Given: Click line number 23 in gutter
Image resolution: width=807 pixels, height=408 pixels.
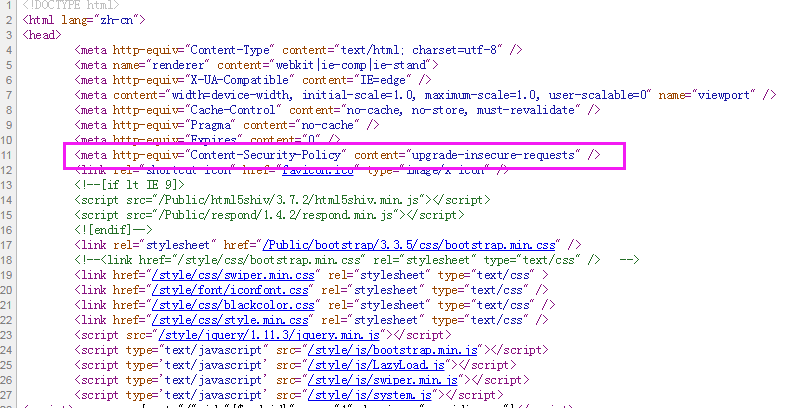Looking at the screenshot, I should point(7,335).
